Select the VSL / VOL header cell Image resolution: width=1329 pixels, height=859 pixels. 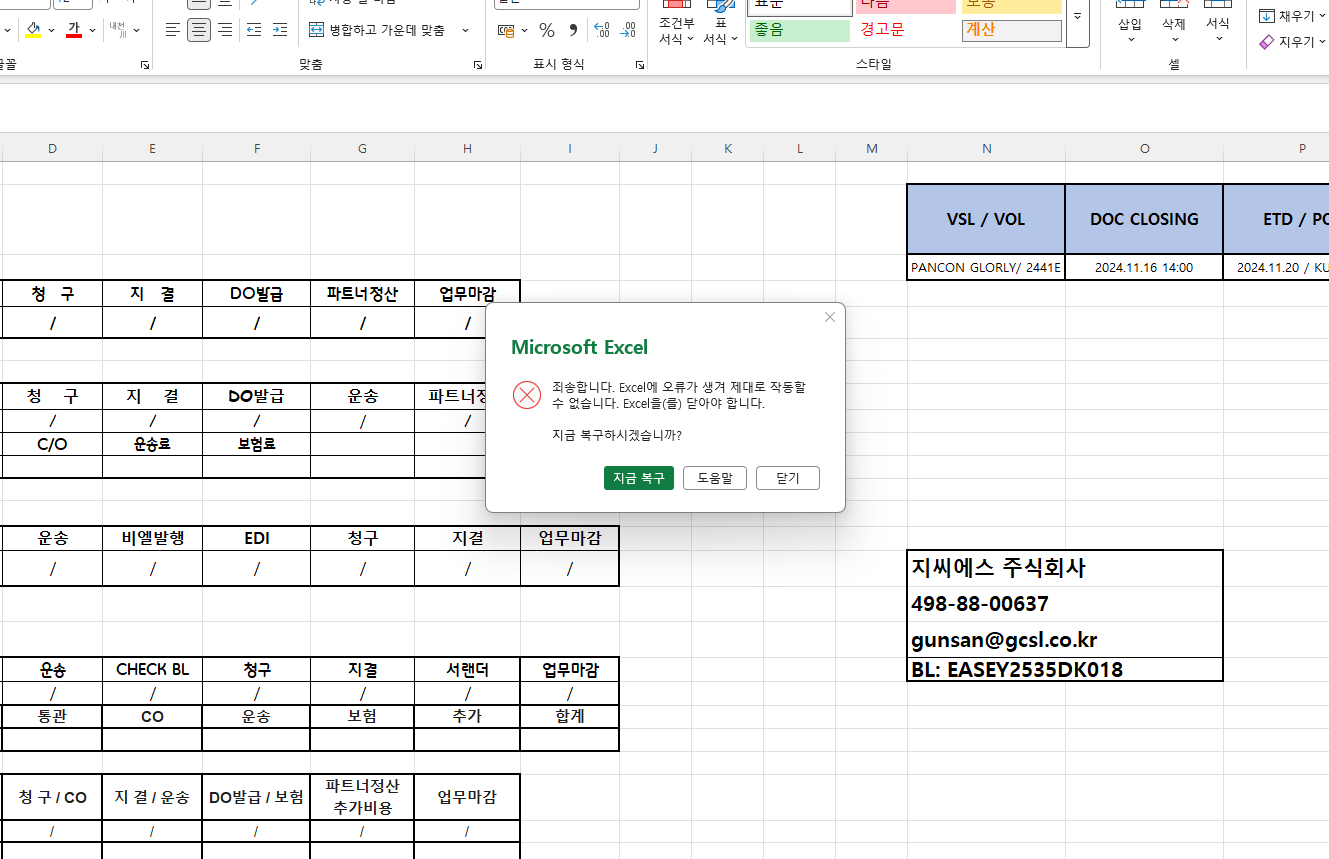986,219
